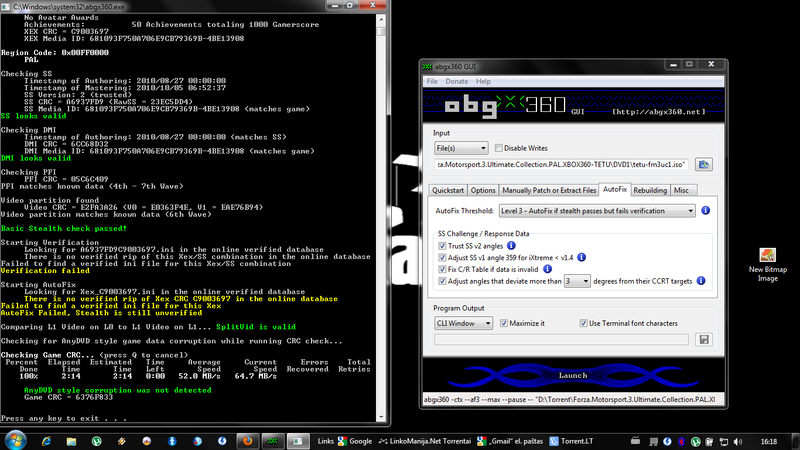Expand the AutoFix Threshold Level 3 dropdown
Screen dimensions: 800x450
(x=597, y=211)
